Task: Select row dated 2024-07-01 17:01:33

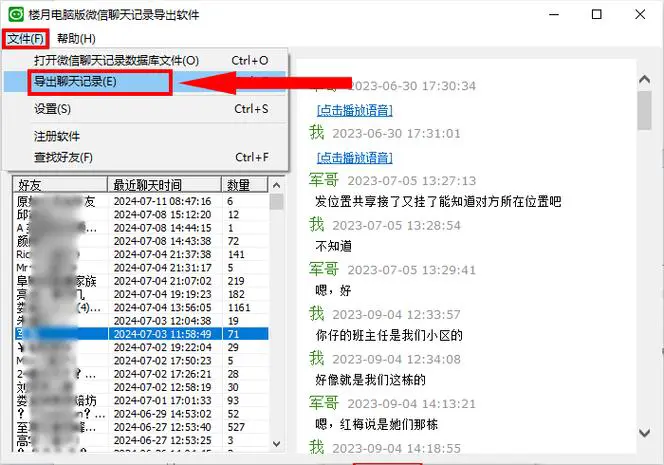Action: [141, 400]
